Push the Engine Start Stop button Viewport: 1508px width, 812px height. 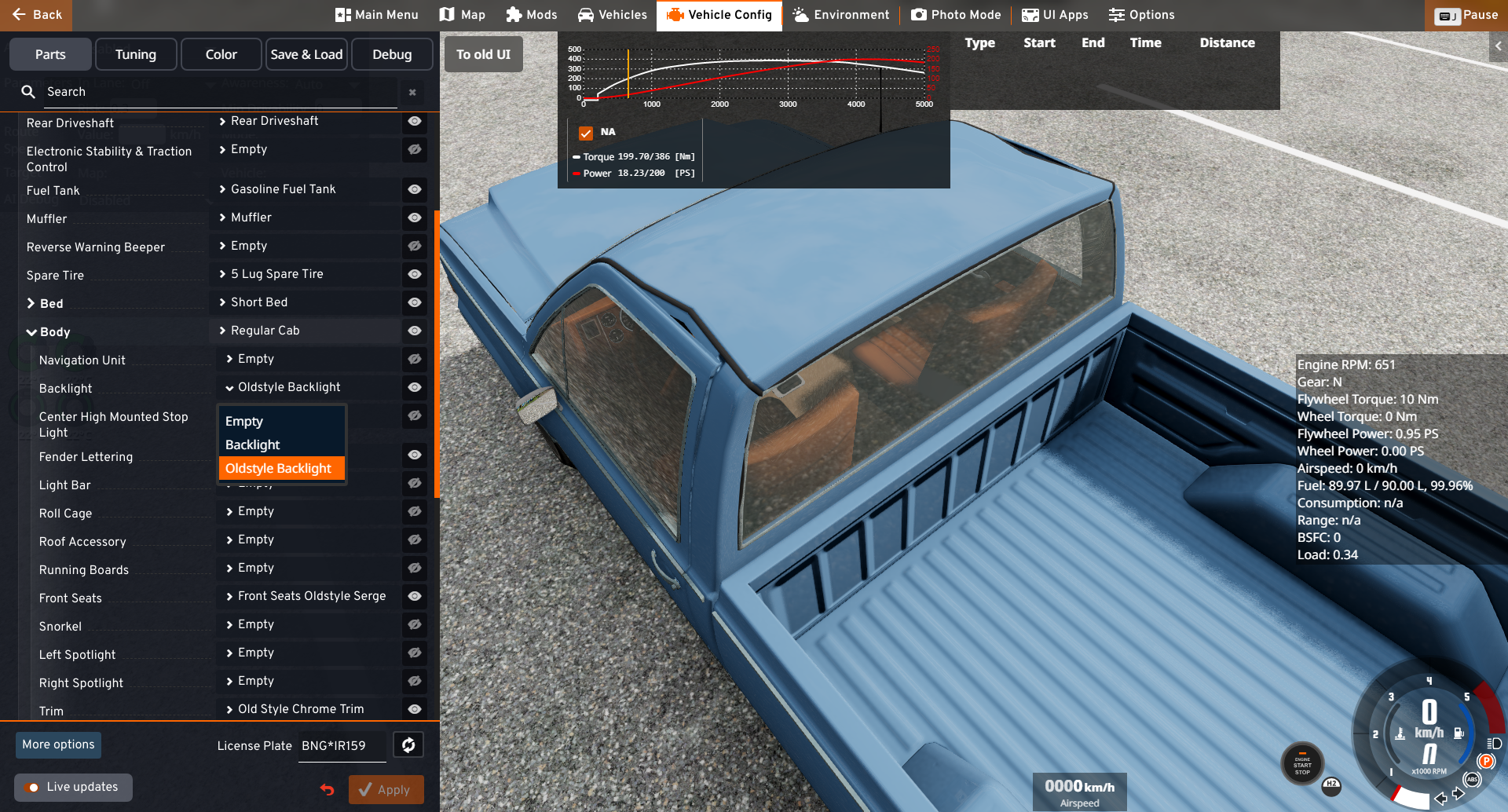pos(1302,763)
